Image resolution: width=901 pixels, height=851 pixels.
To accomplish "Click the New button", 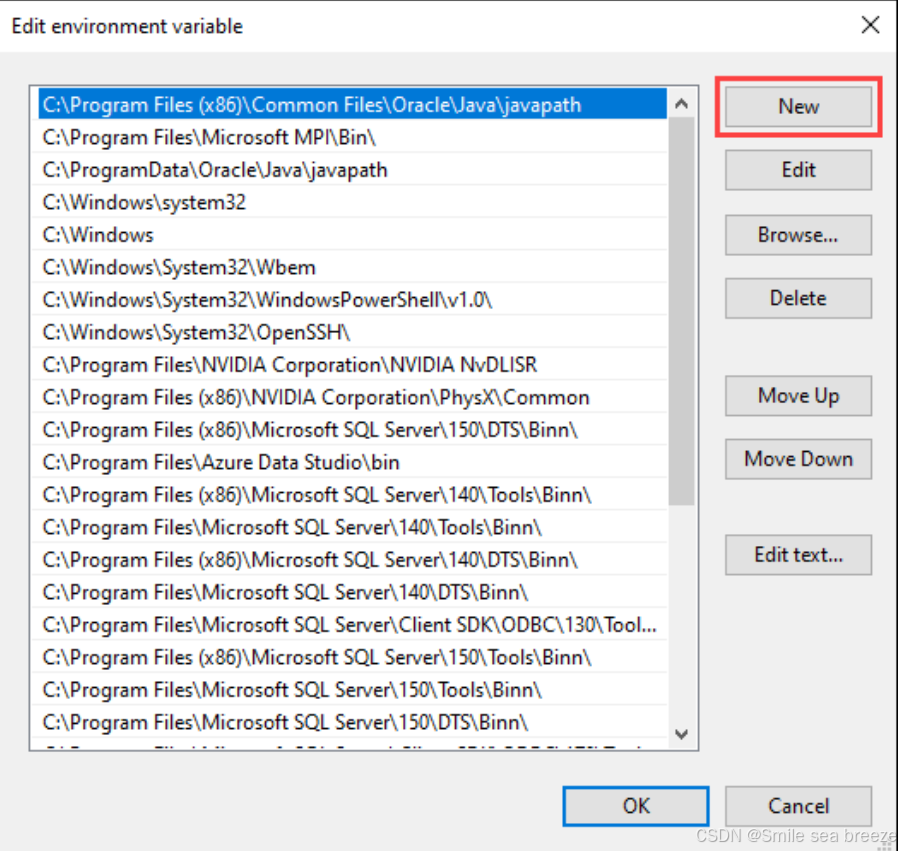I will click(798, 106).
